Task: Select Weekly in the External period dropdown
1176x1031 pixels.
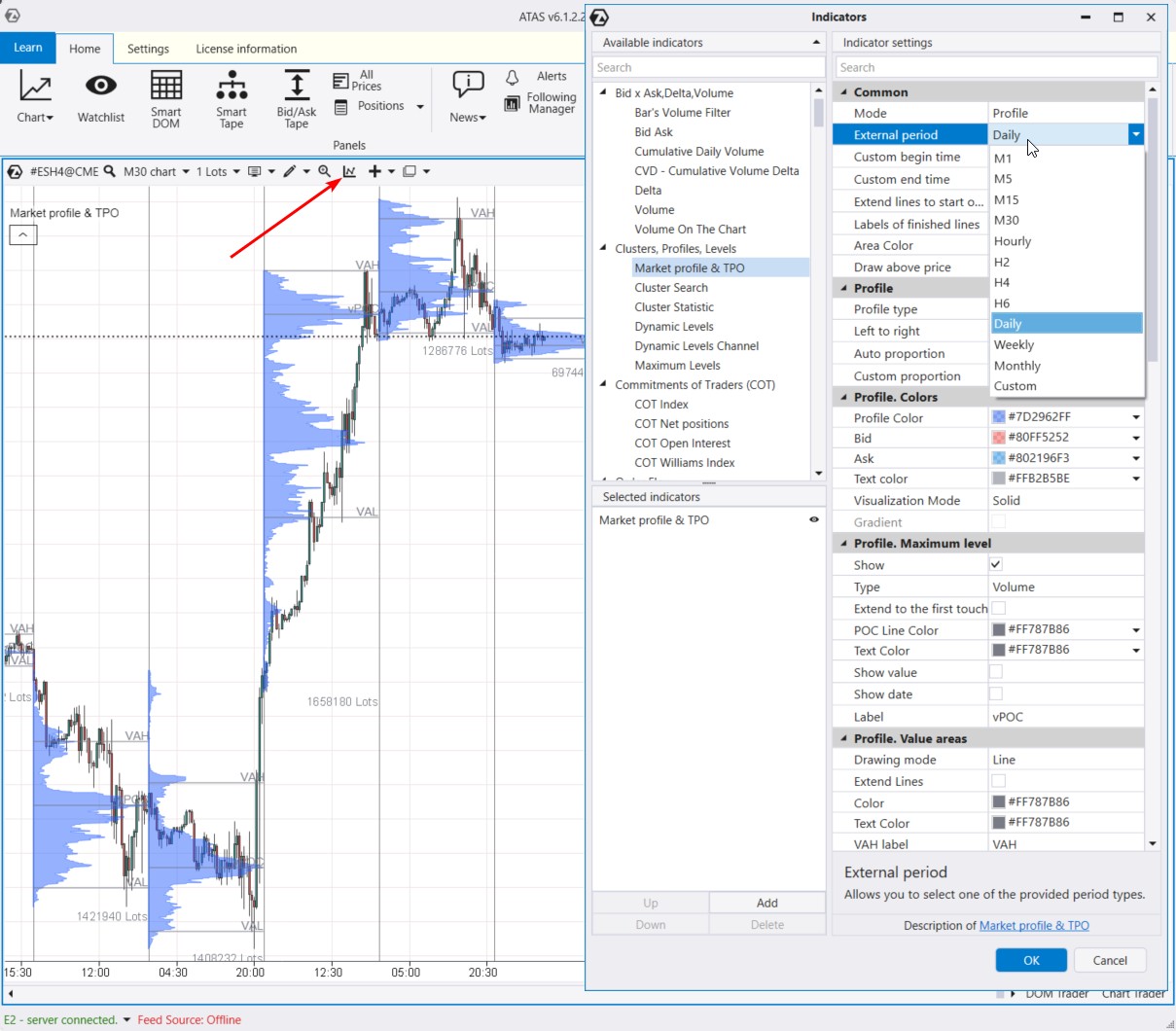Action: pos(1014,344)
